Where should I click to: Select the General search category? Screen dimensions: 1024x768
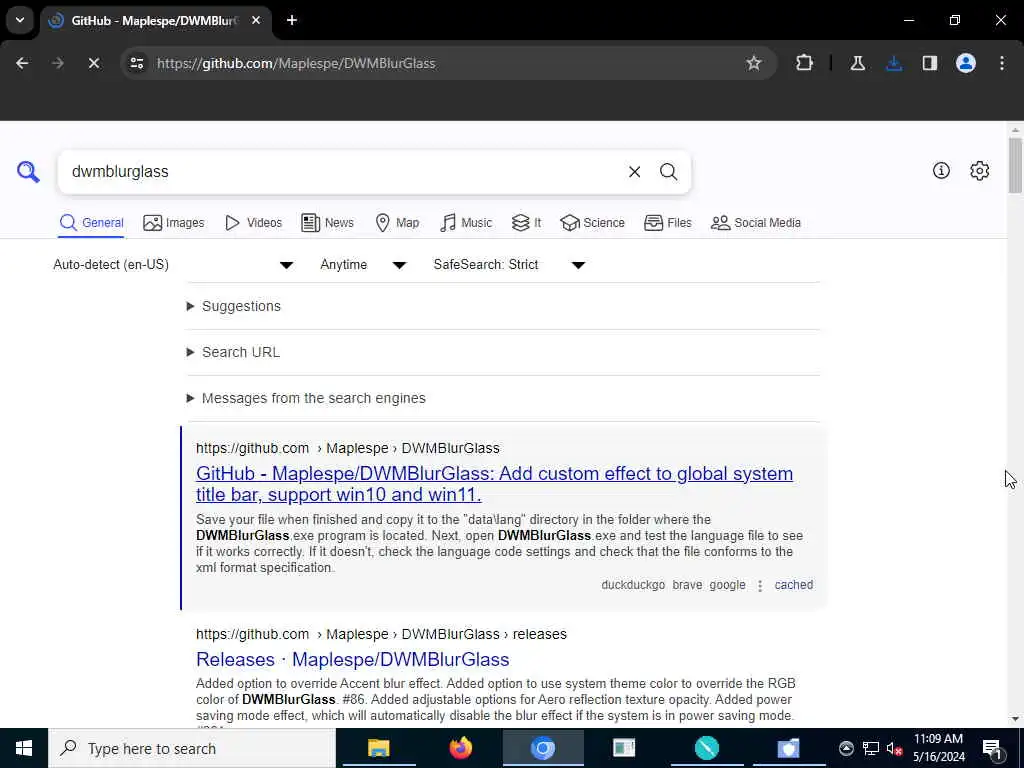(x=91, y=223)
